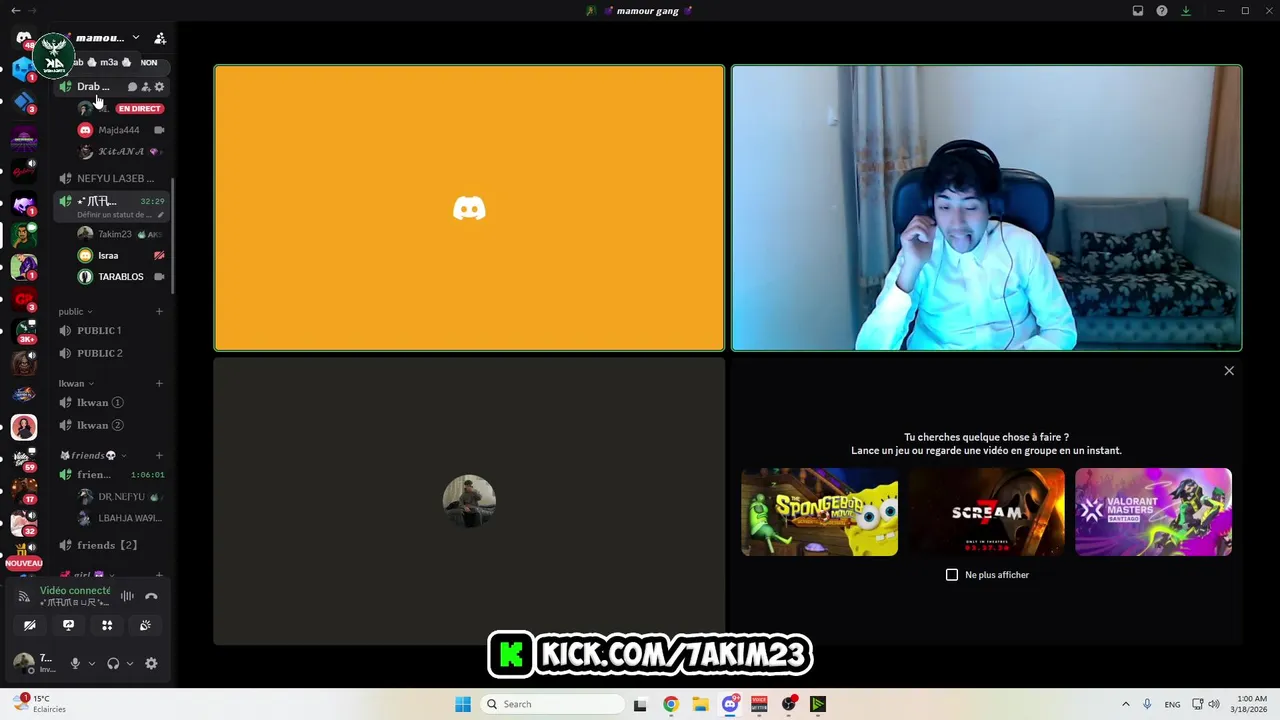The height and width of the screenshot is (720, 1280).
Task: Click the taskbar Search box
Action: (552, 704)
